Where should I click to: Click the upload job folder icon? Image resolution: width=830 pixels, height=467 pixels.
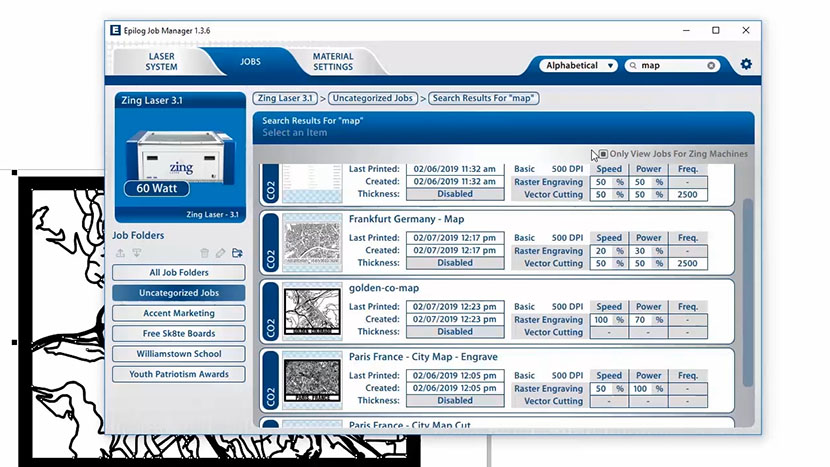tap(121, 254)
